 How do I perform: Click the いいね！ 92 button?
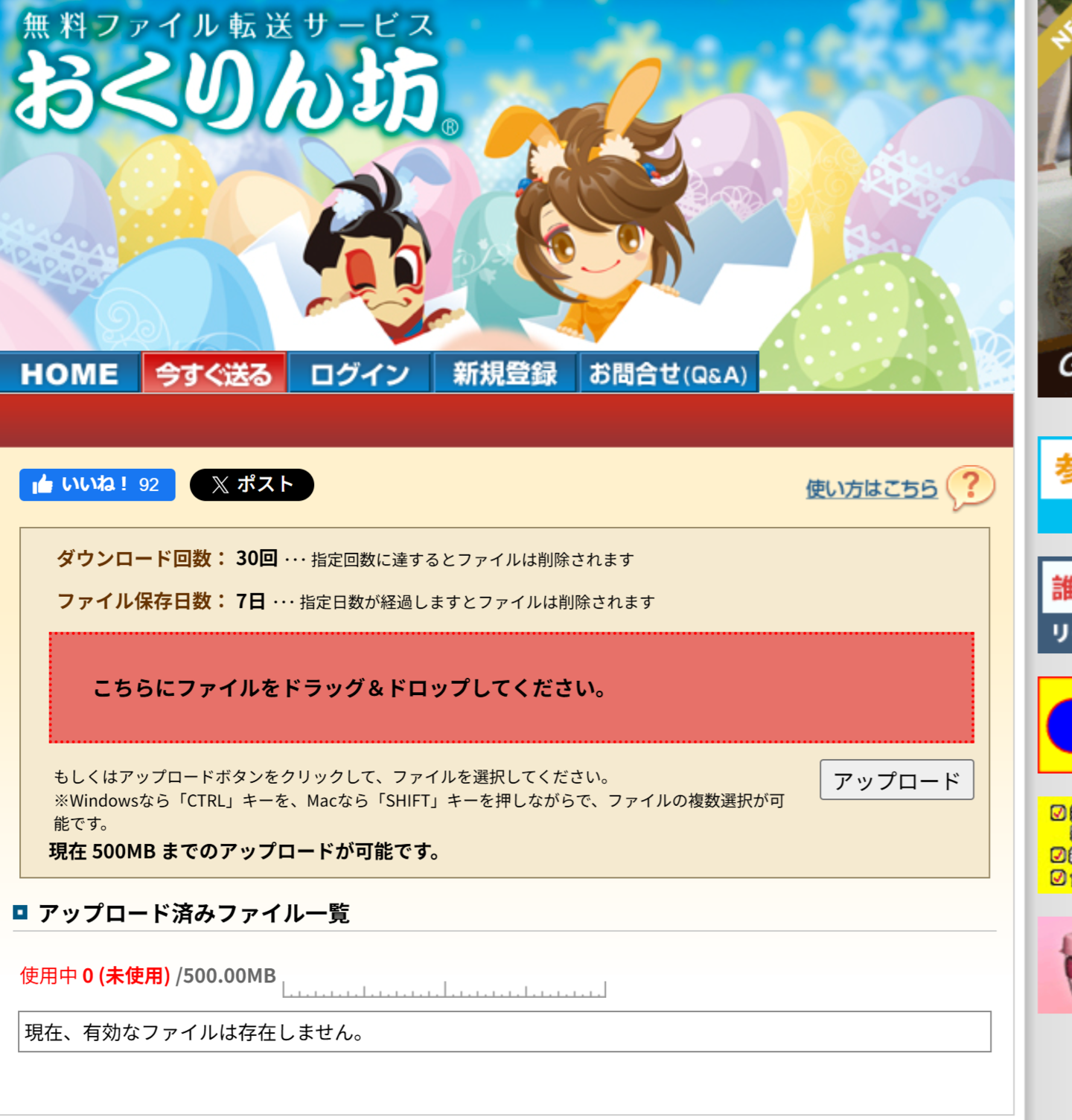click(x=98, y=484)
